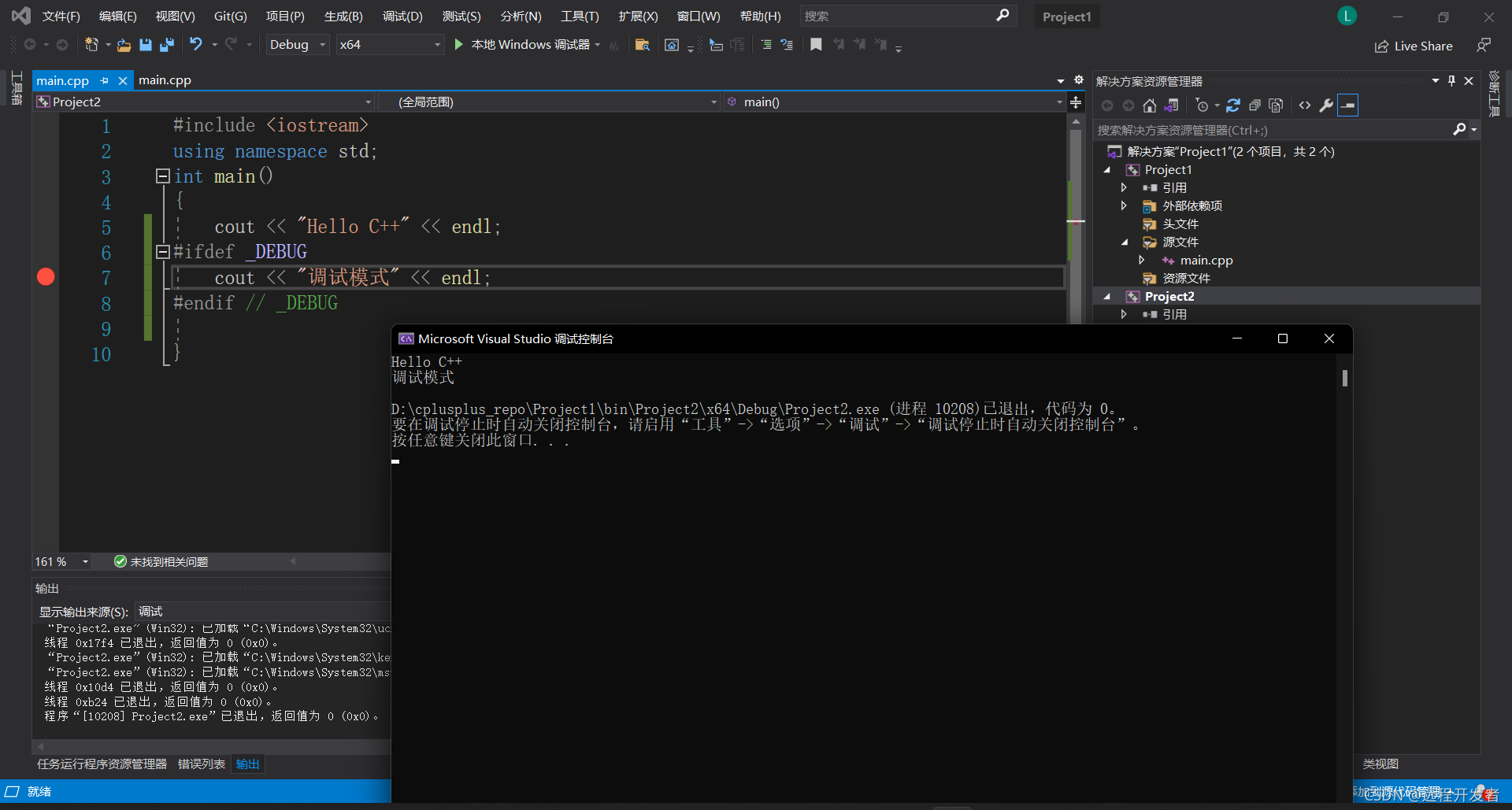Toggle pin on main.cpp tab
Viewport: 1512px width, 810px height.
coord(104,80)
